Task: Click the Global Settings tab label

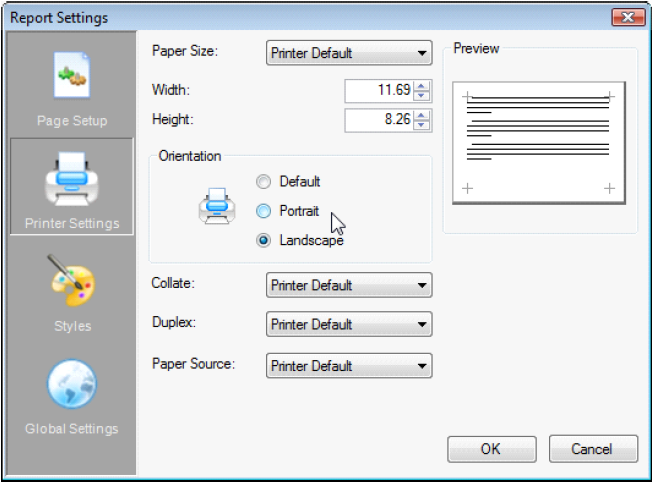Action: tap(72, 429)
